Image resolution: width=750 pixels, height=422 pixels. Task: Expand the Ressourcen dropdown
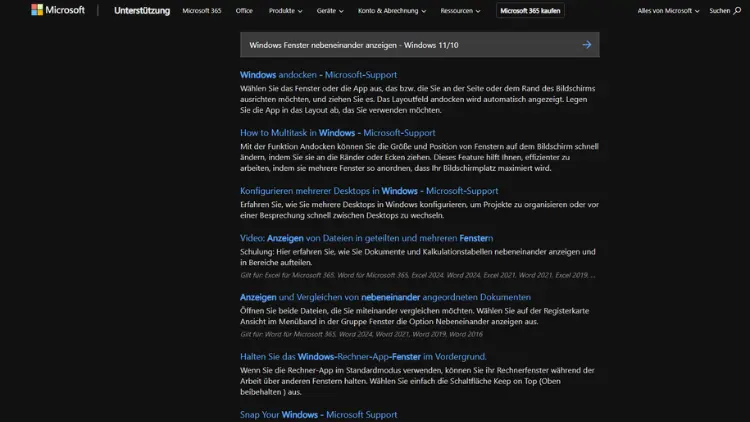[x=461, y=10]
